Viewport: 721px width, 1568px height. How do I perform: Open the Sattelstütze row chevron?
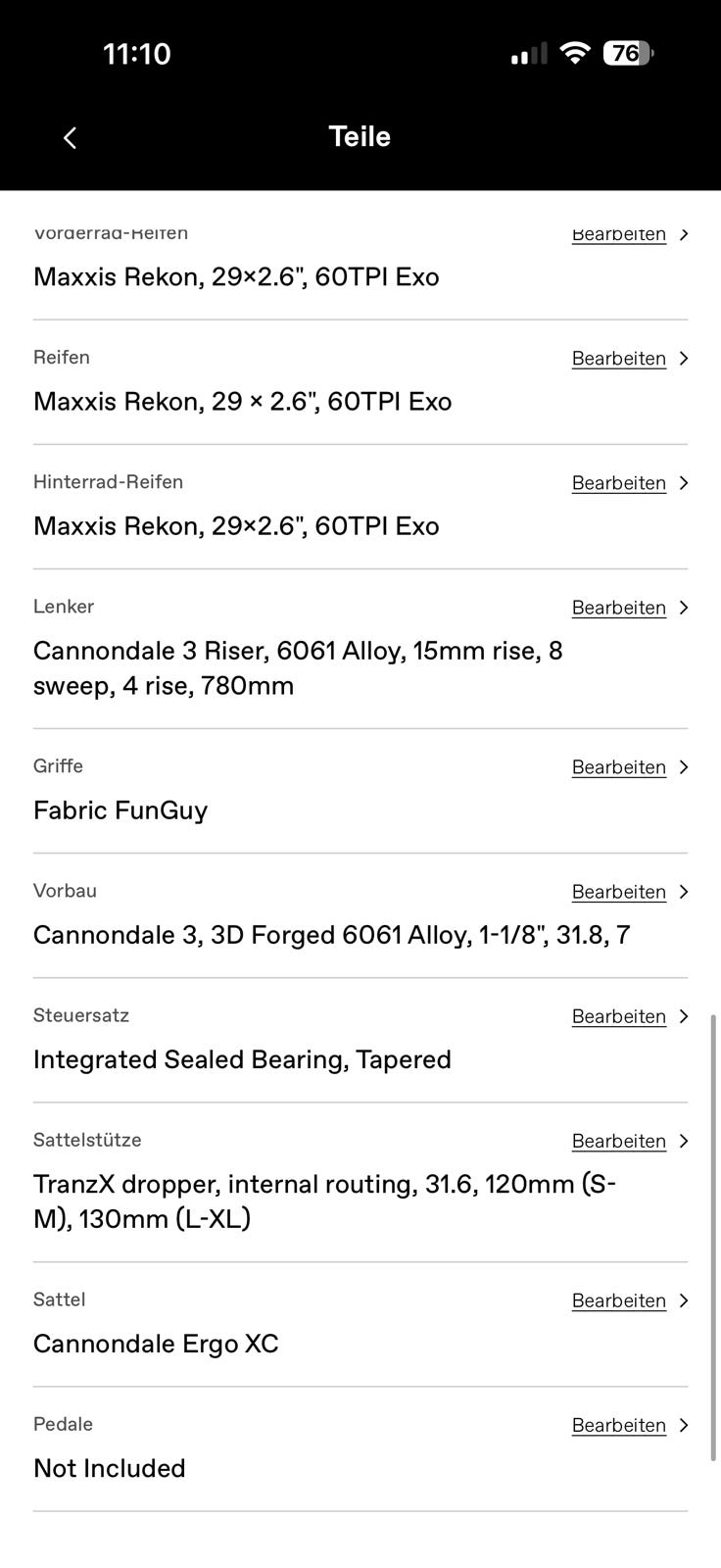pos(684,1141)
